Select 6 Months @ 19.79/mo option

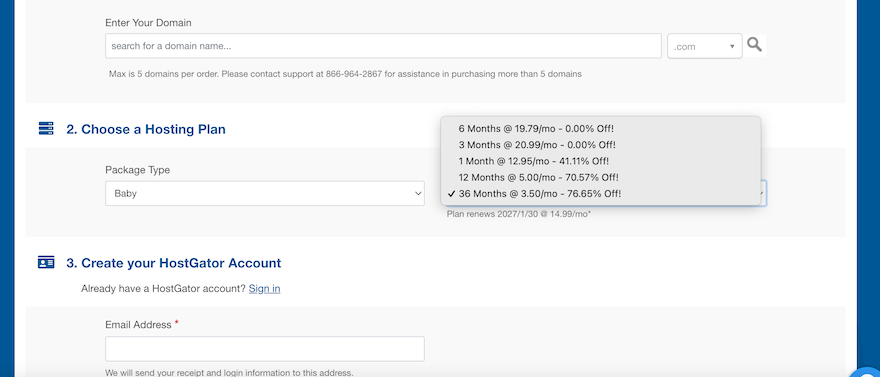(601, 128)
